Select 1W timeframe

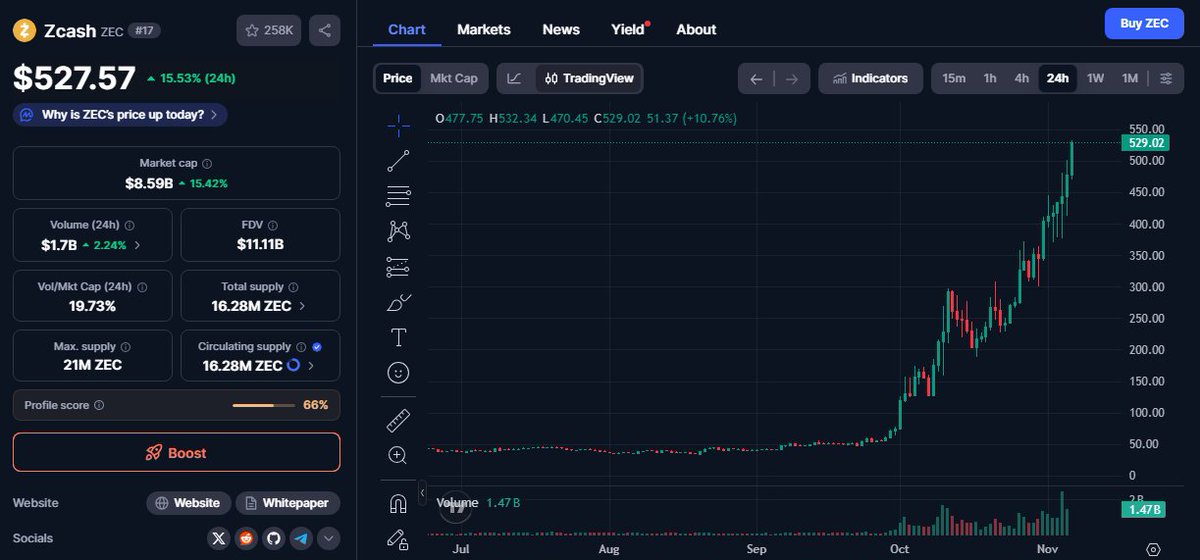[1095, 78]
